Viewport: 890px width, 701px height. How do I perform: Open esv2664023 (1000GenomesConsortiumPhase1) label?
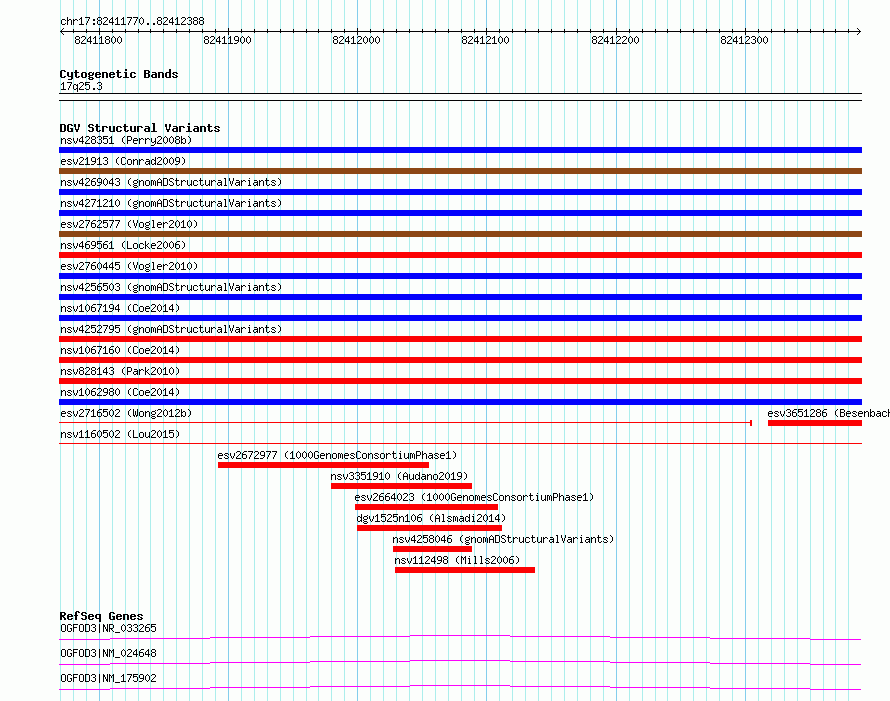pyautogui.click(x=474, y=497)
